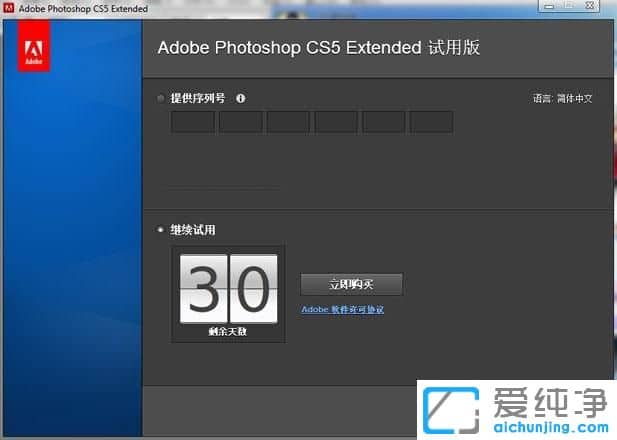Image resolution: width=617 pixels, height=440 pixels.
Task: Minimize the Photoshop CS5 window
Action: (549, 6)
